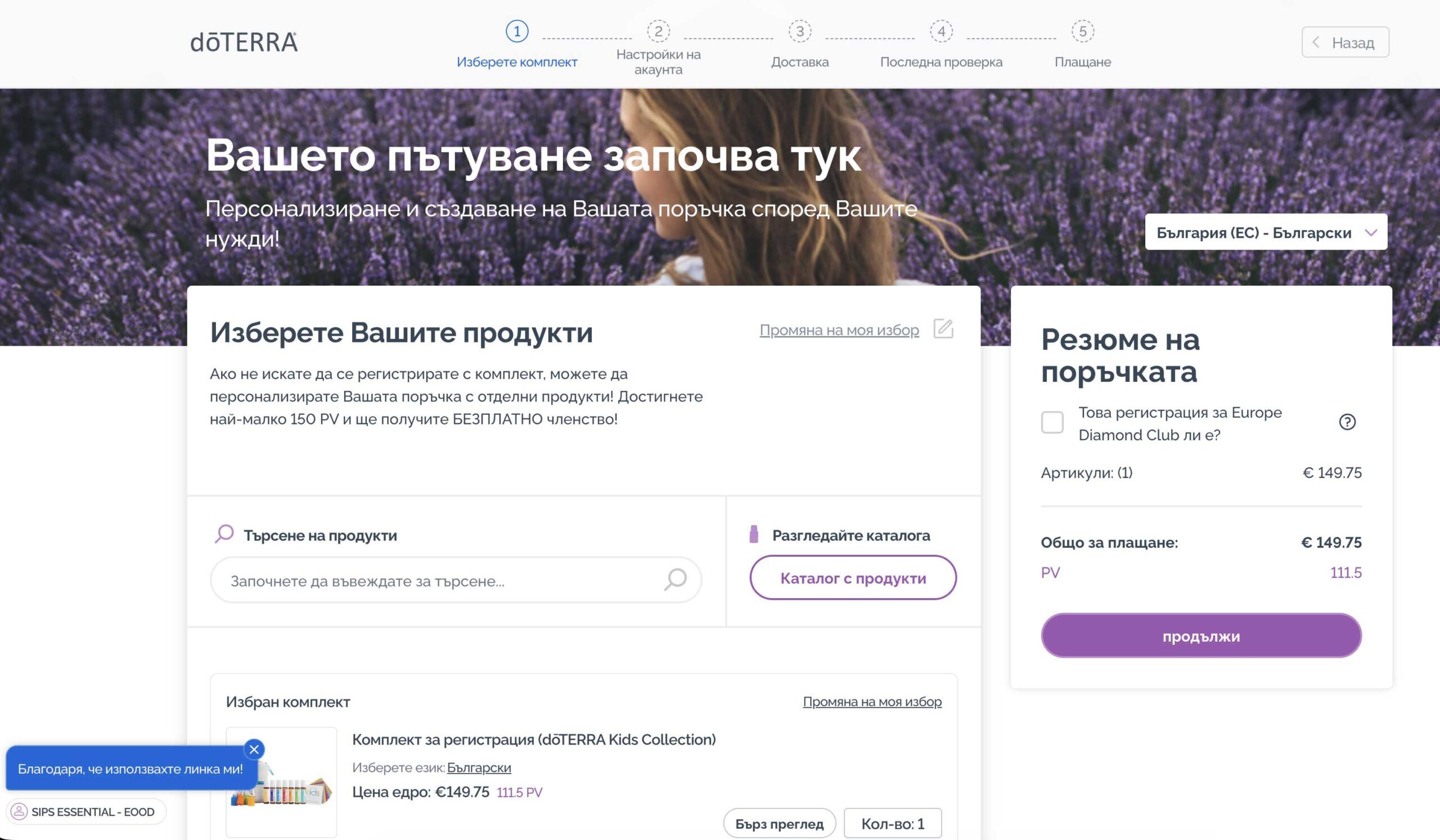This screenshot has width=1440, height=840.
Task: Click Бърз преглед quick view button
Action: pyautogui.click(x=780, y=824)
